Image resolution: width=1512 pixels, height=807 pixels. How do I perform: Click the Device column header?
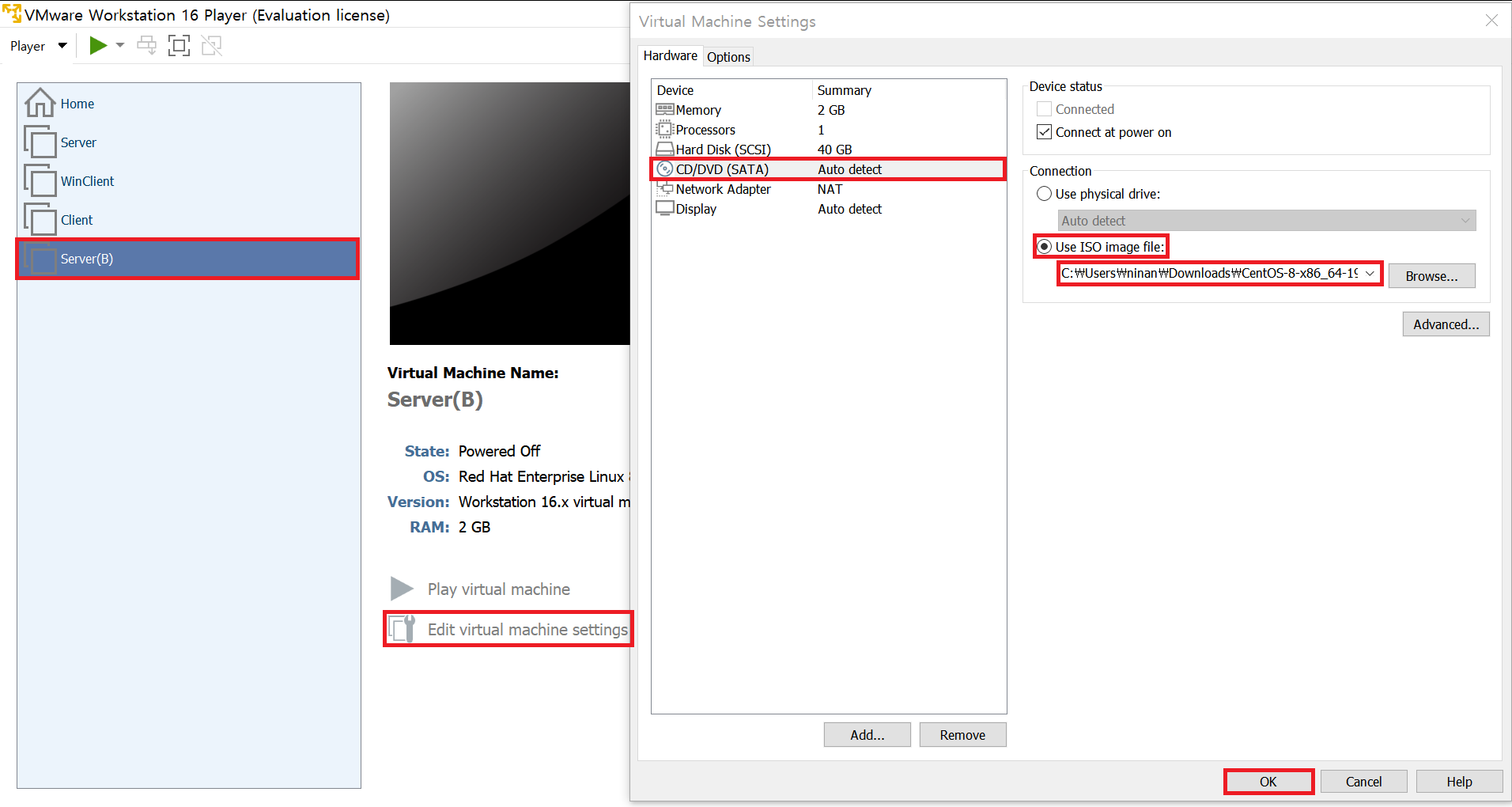click(x=732, y=90)
